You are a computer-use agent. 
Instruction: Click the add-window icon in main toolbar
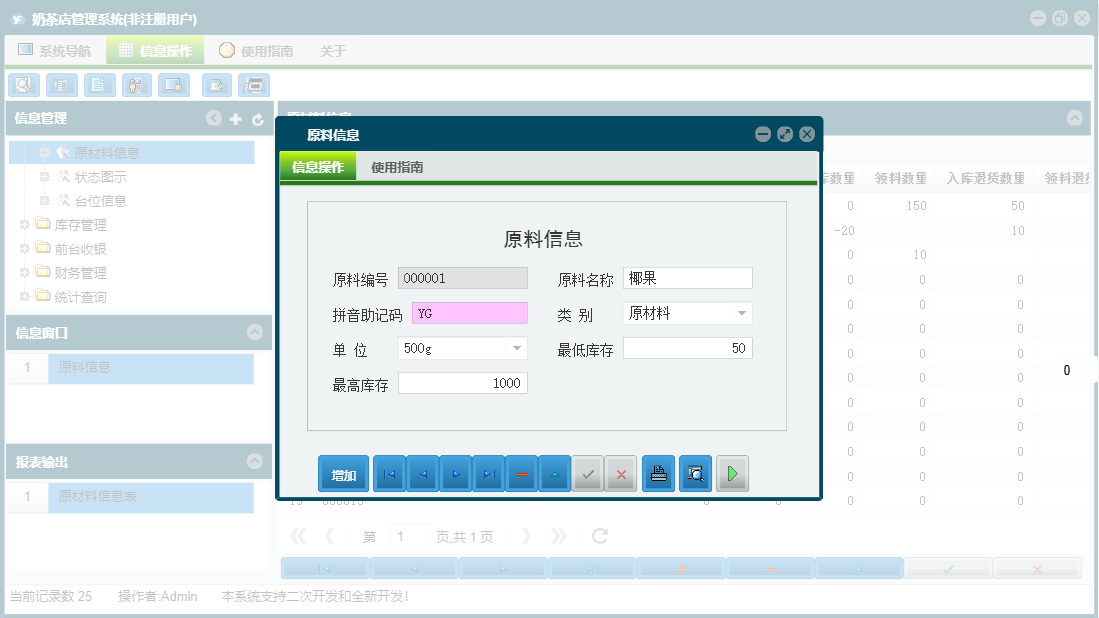[217, 85]
